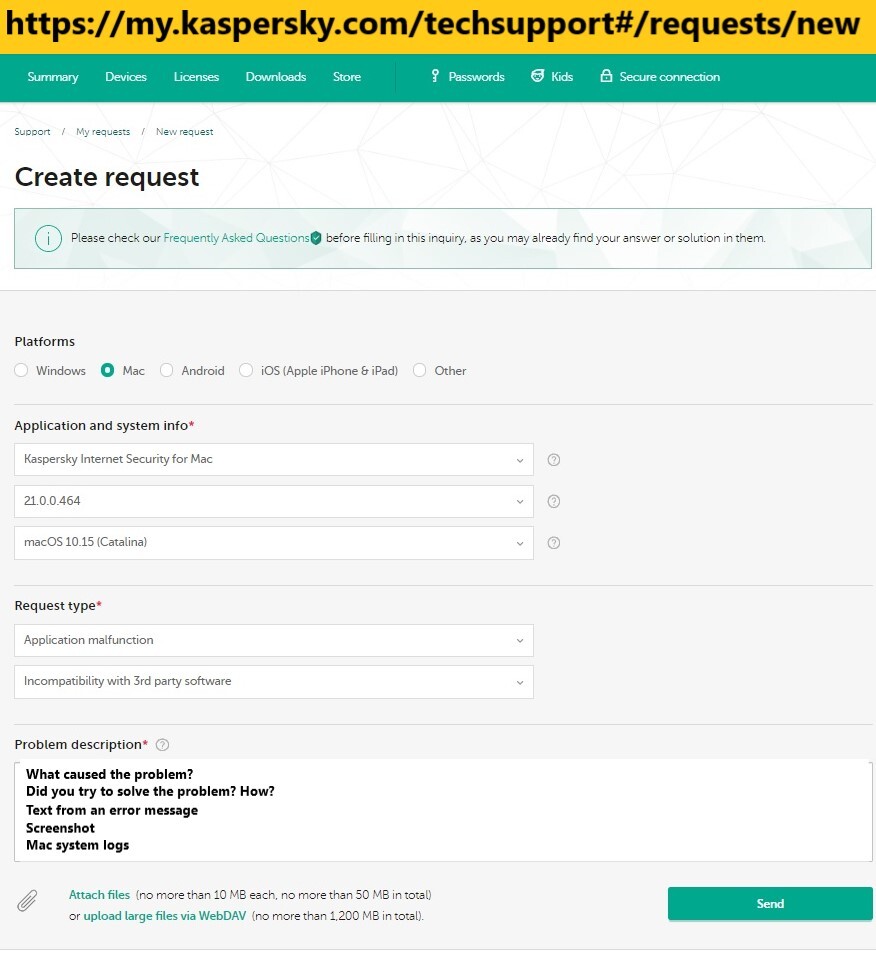Viewport: 876px width, 957px height.
Task: Open the Licenses tab
Action: click(x=196, y=77)
